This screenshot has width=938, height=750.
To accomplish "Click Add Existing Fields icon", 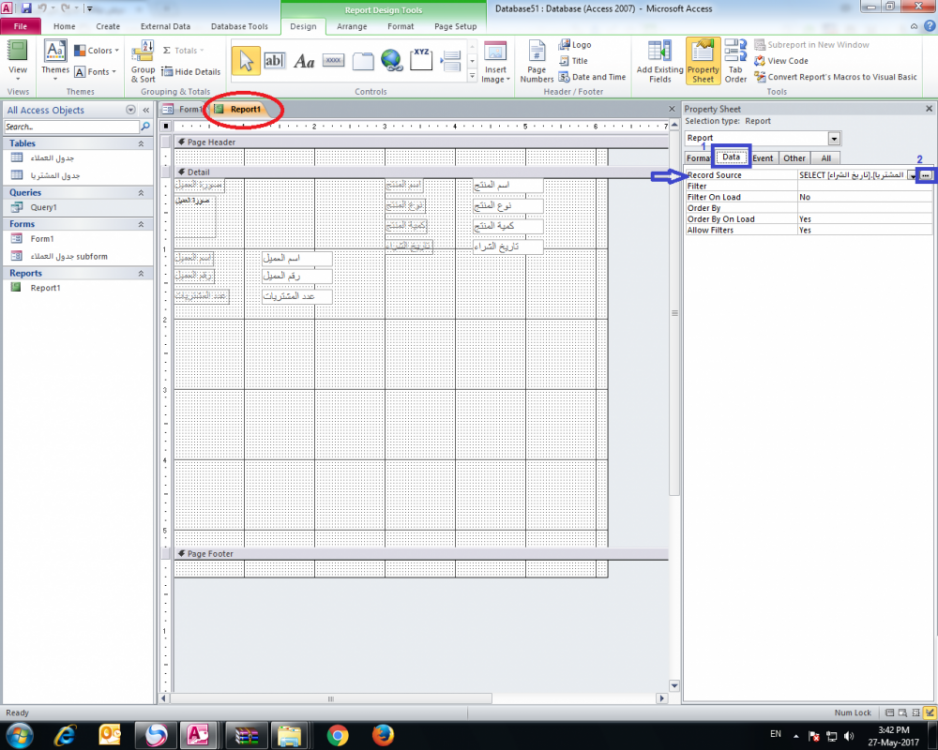I will point(659,61).
